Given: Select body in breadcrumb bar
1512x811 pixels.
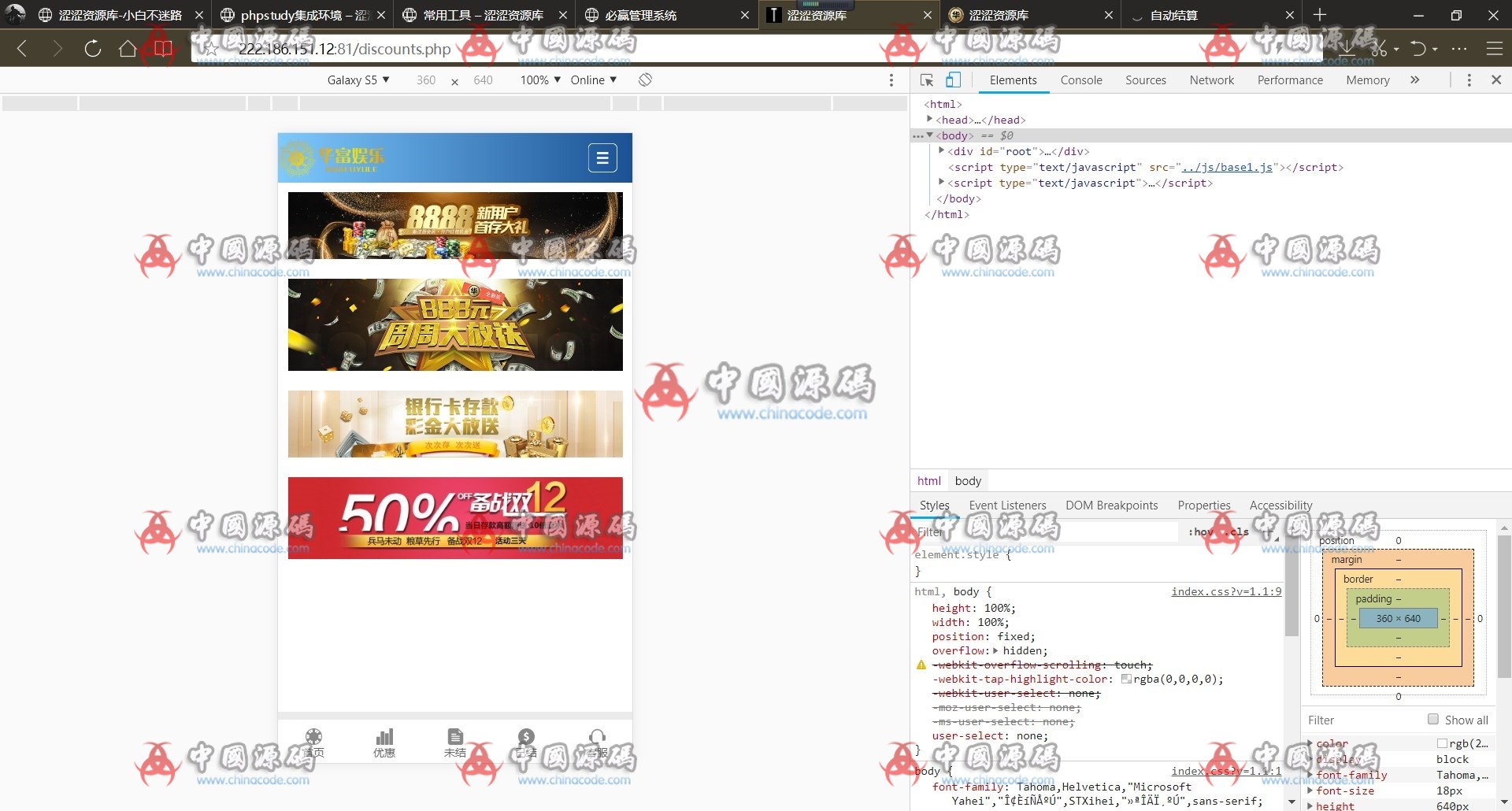Looking at the screenshot, I should (968, 480).
